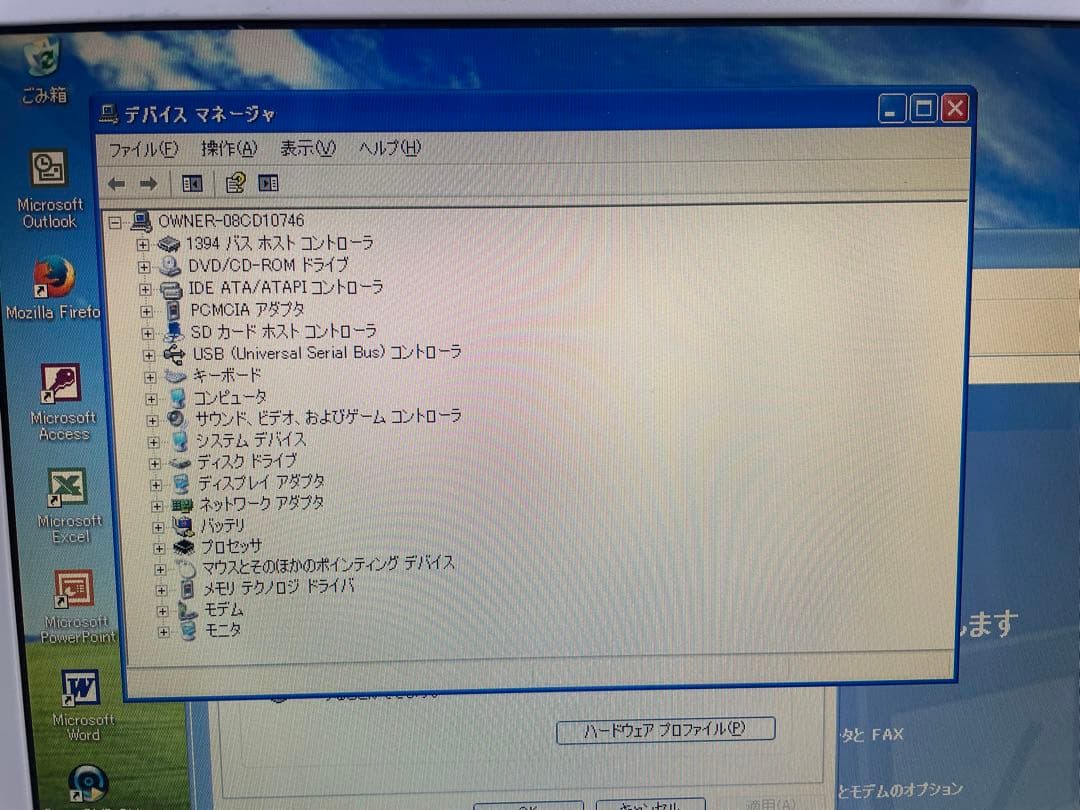Select the ディスプレイ アダプタ icon
Viewport: 1080px width, 810px height.
(x=182, y=482)
